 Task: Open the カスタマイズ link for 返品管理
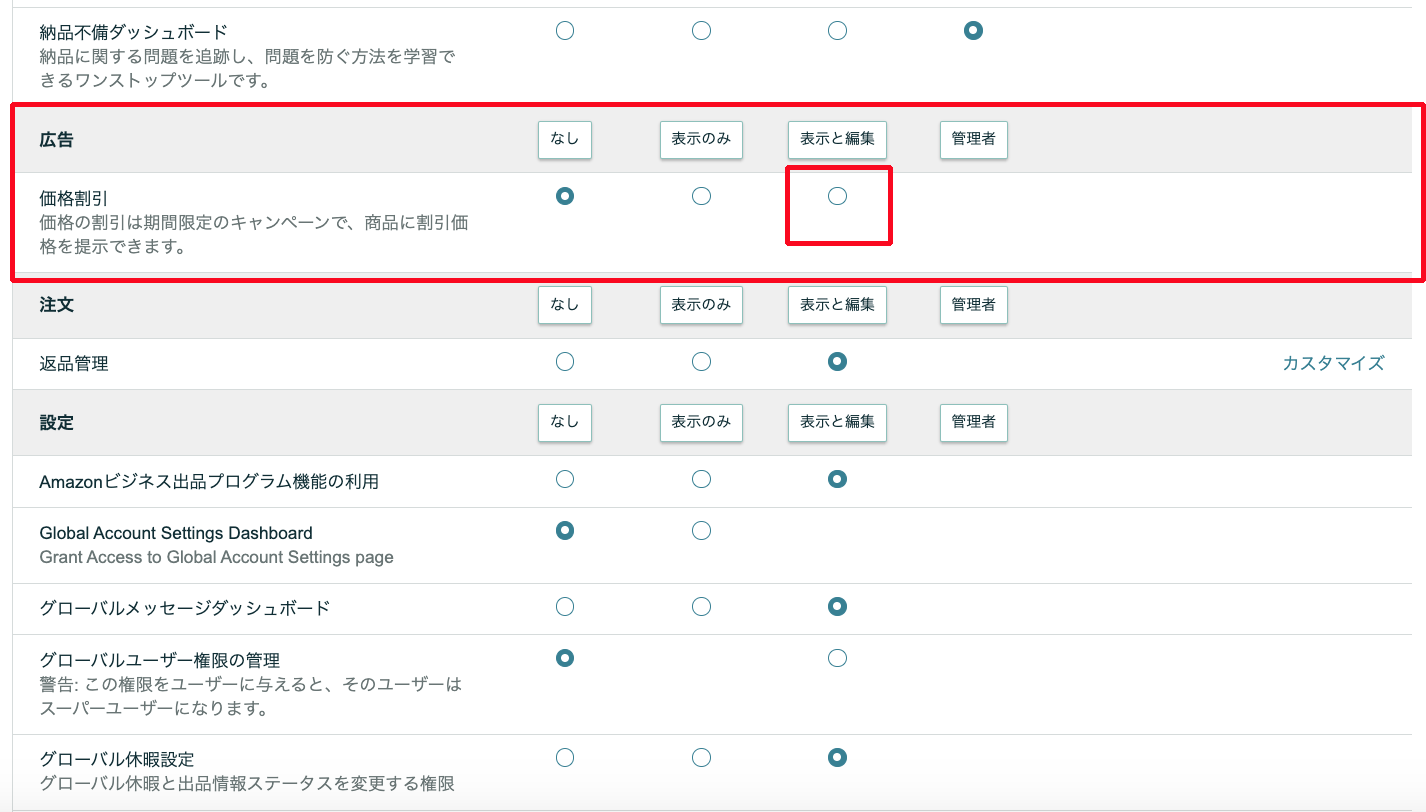(x=1333, y=363)
